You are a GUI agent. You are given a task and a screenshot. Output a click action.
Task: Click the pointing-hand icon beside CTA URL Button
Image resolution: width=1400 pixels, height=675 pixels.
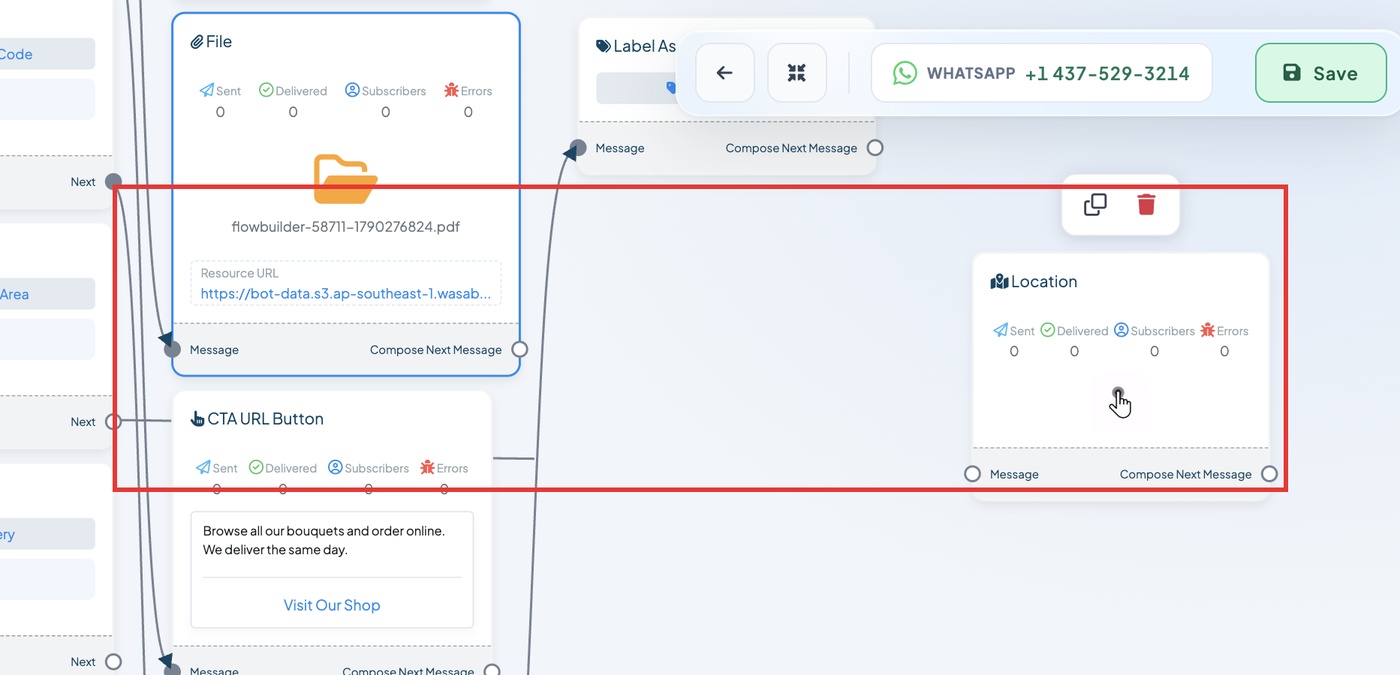pyautogui.click(x=197, y=419)
